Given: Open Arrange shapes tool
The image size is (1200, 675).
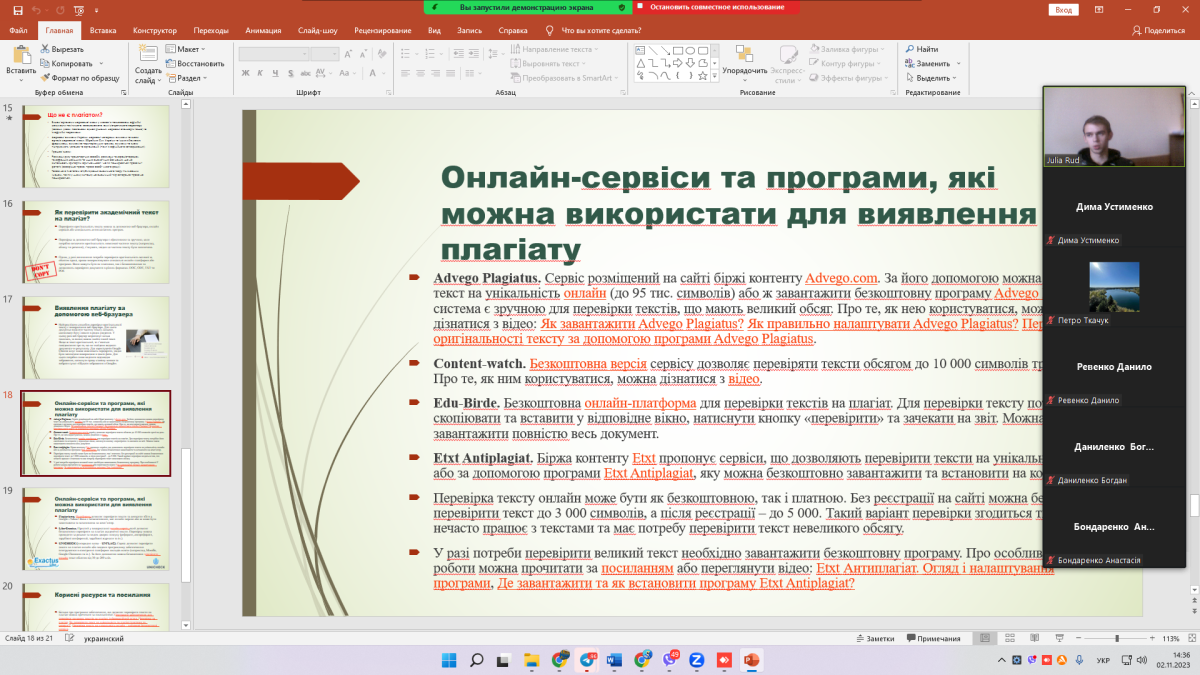Looking at the screenshot, I should pos(744,56).
